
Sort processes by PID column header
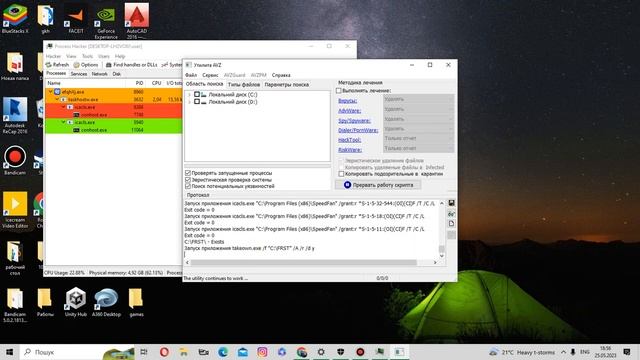139,83
